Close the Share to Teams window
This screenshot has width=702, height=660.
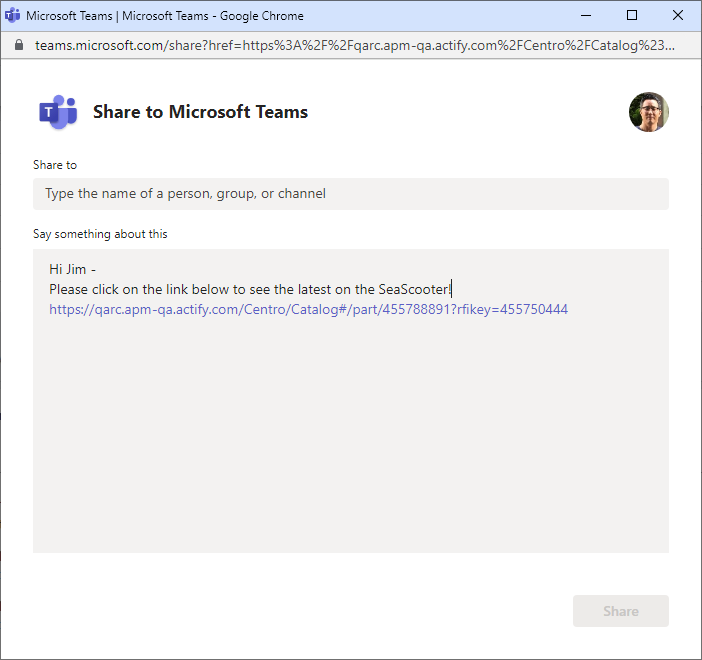pos(678,16)
